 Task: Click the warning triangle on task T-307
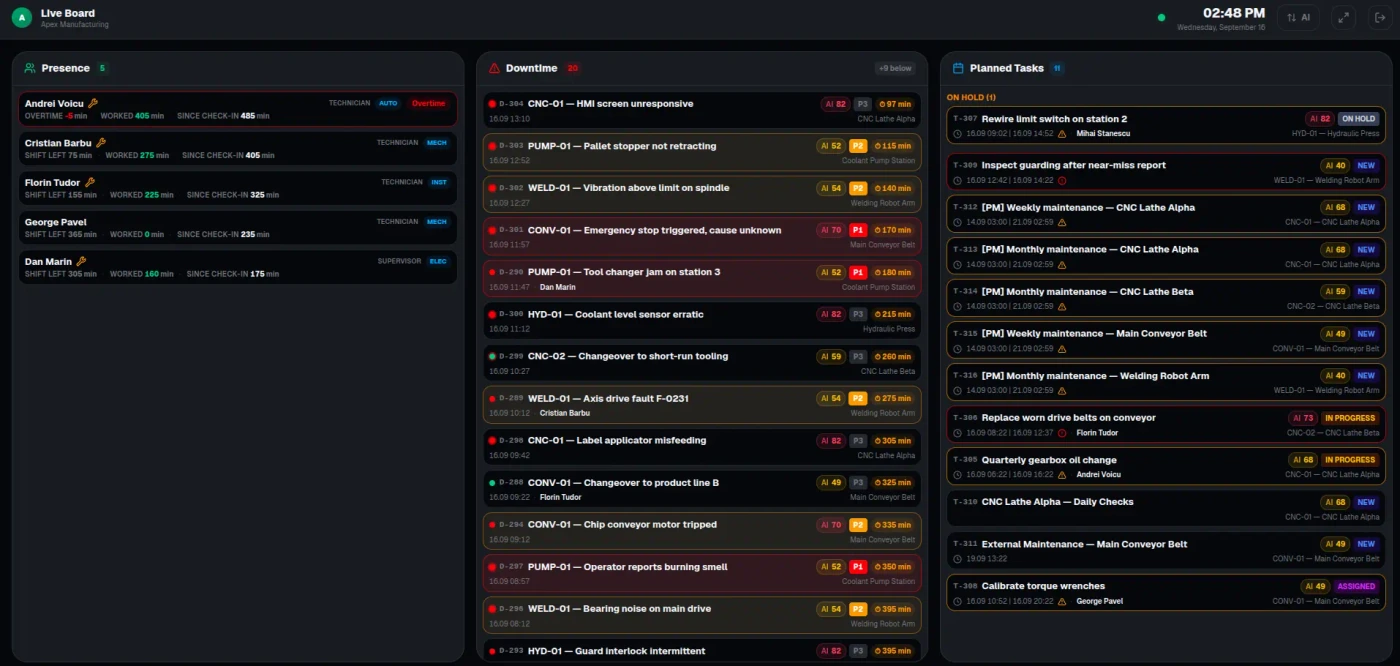pyautogui.click(x=1062, y=133)
